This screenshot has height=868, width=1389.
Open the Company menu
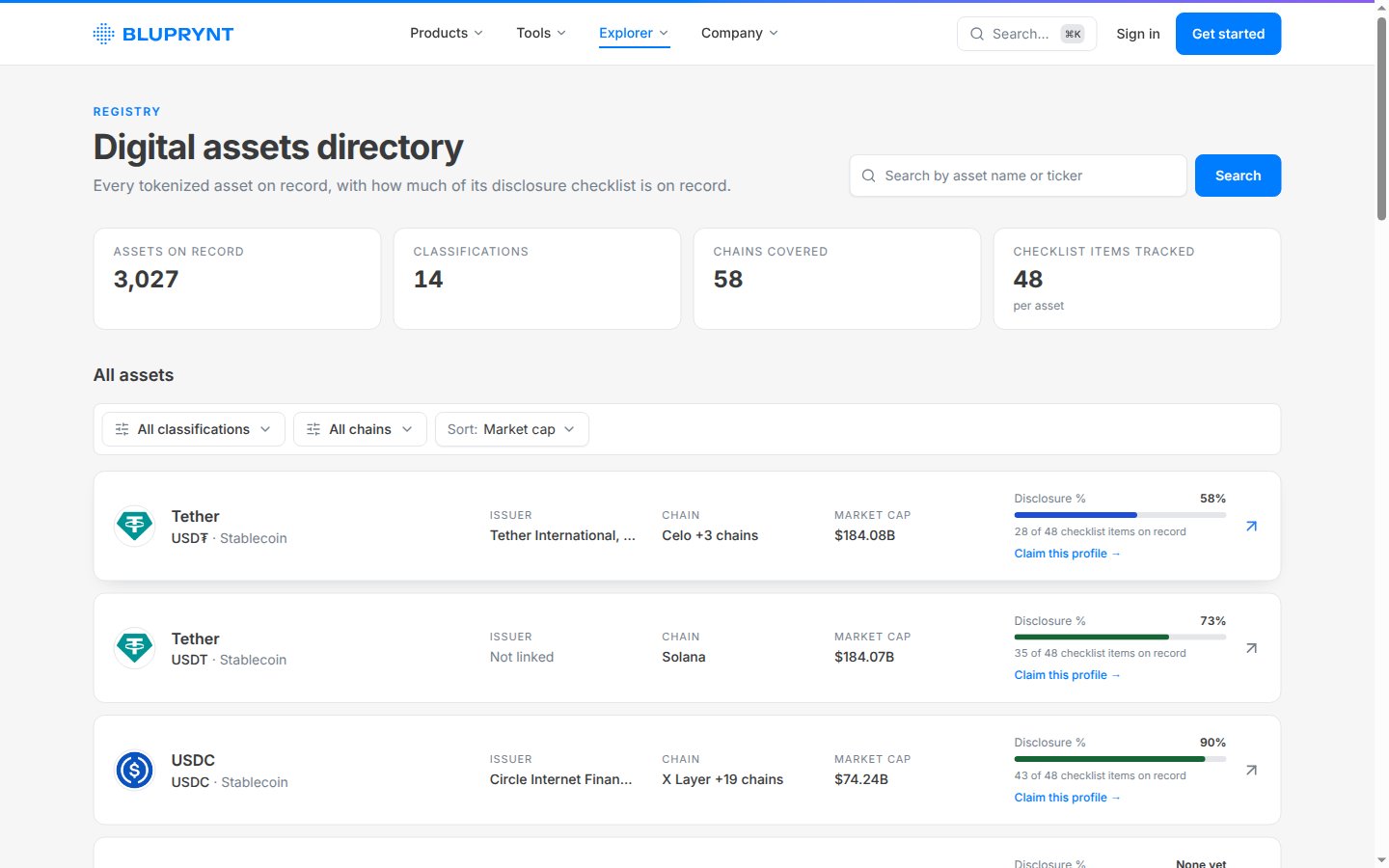(x=740, y=33)
